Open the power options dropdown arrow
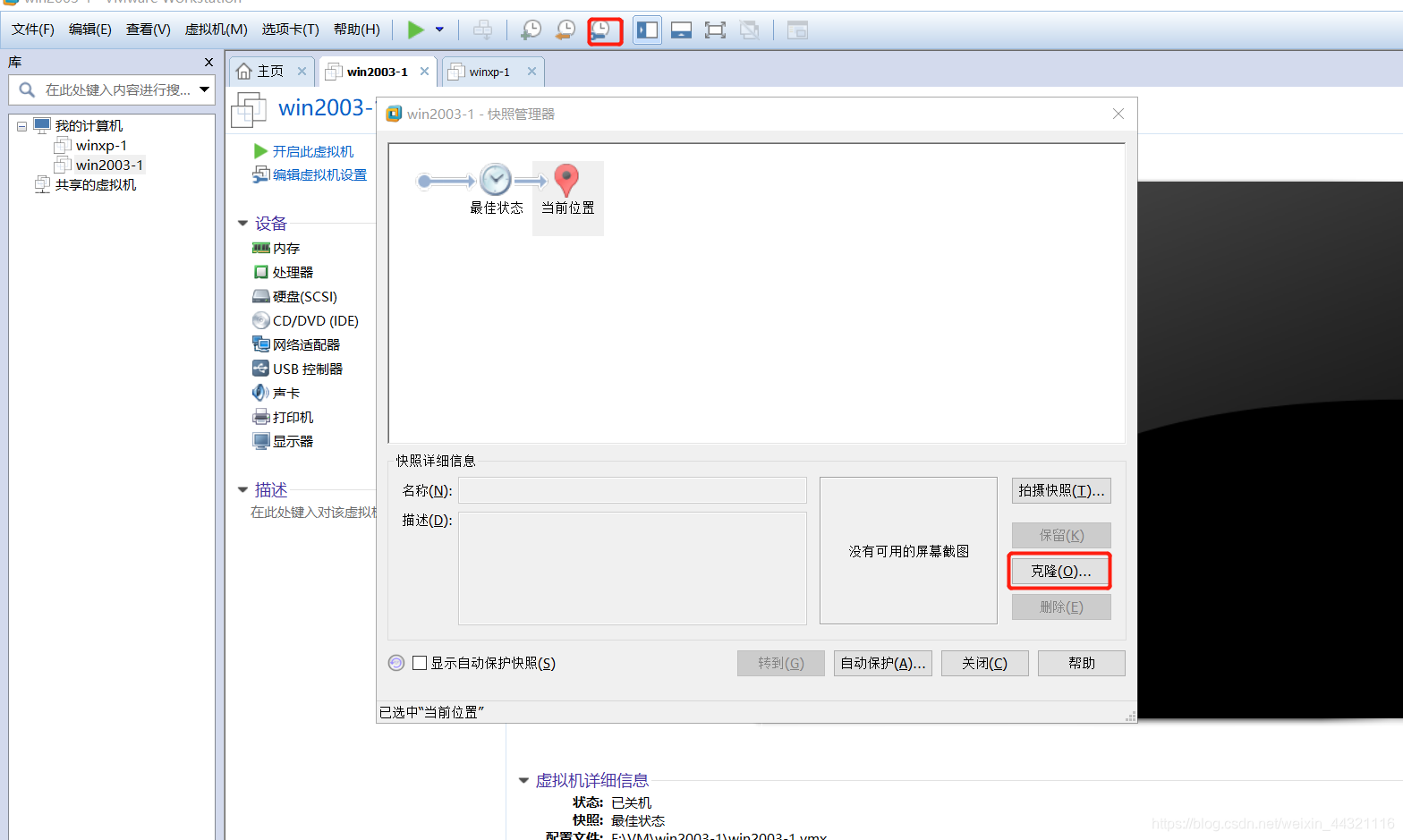 [x=439, y=30]
